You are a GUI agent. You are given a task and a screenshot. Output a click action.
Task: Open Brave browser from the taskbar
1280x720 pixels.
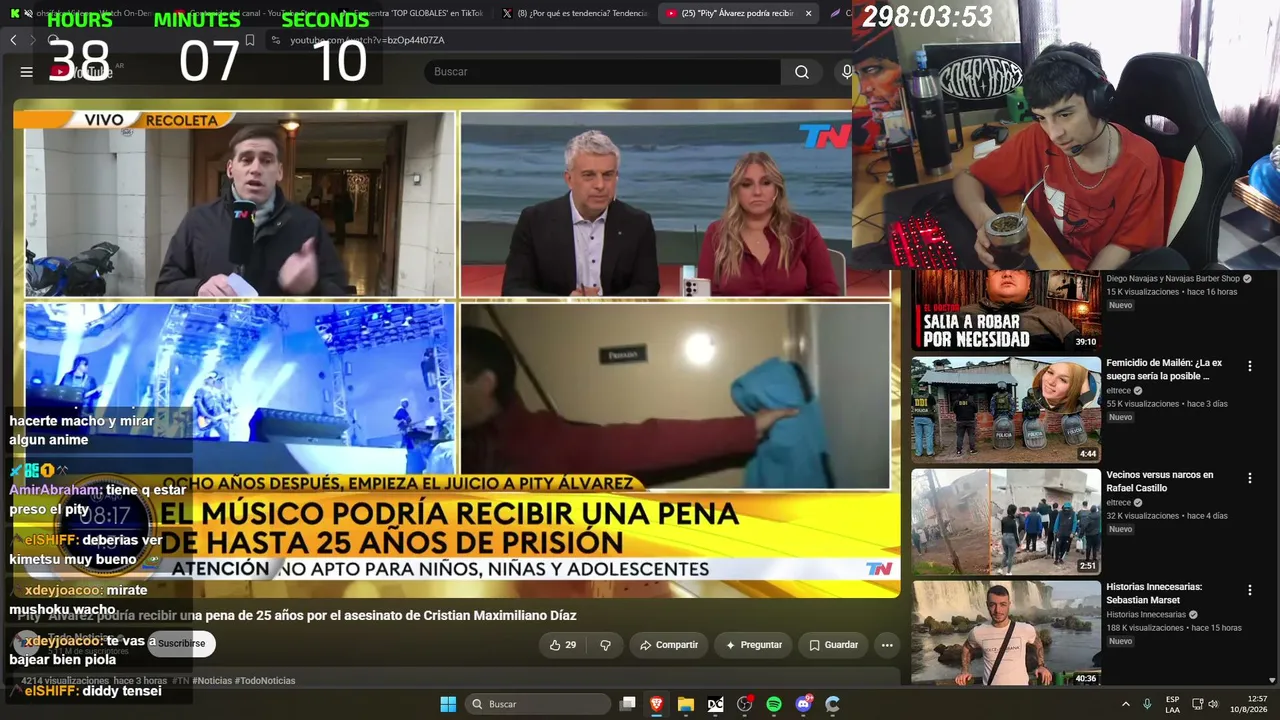pyautogui.click(x=656, y=704)
